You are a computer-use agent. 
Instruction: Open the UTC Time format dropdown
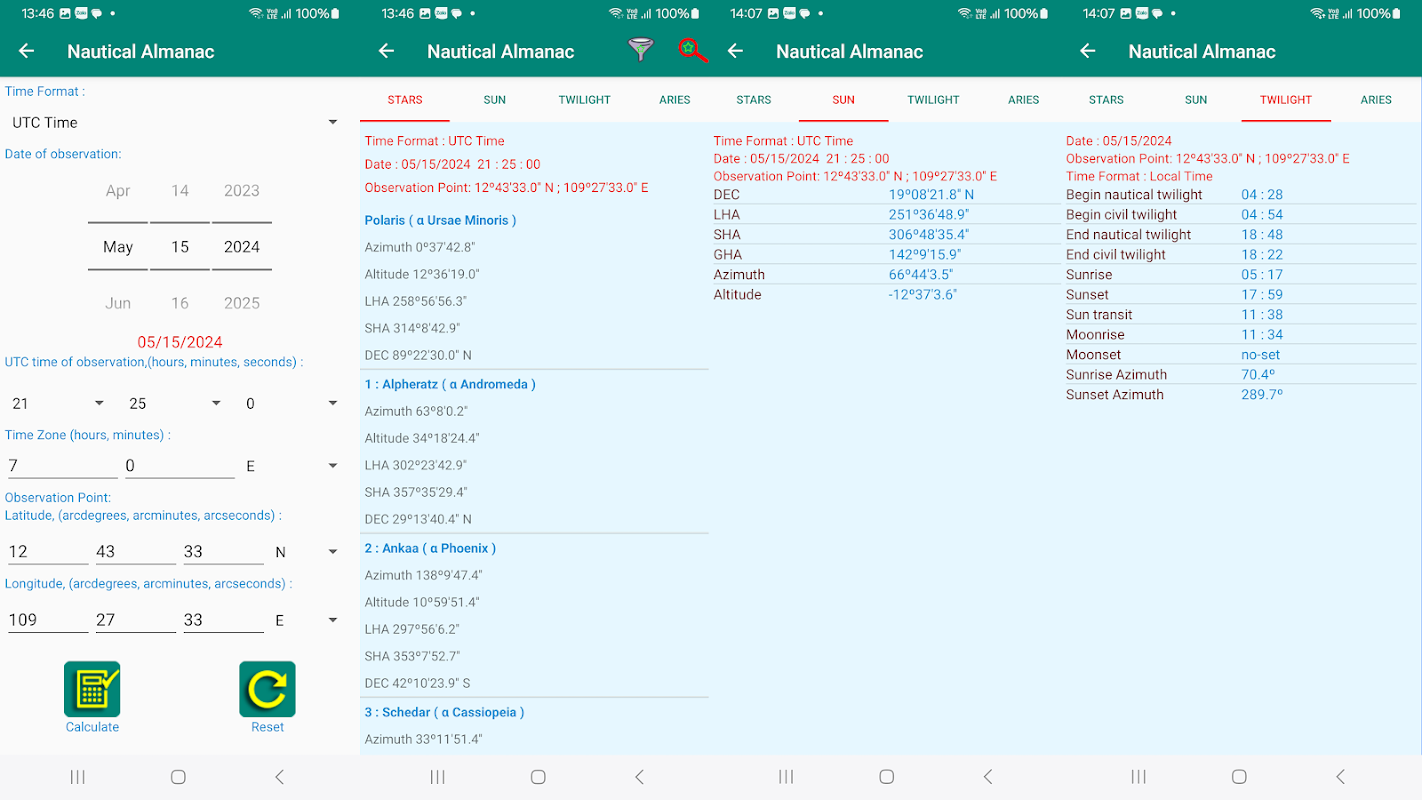[x=175, y=123]
